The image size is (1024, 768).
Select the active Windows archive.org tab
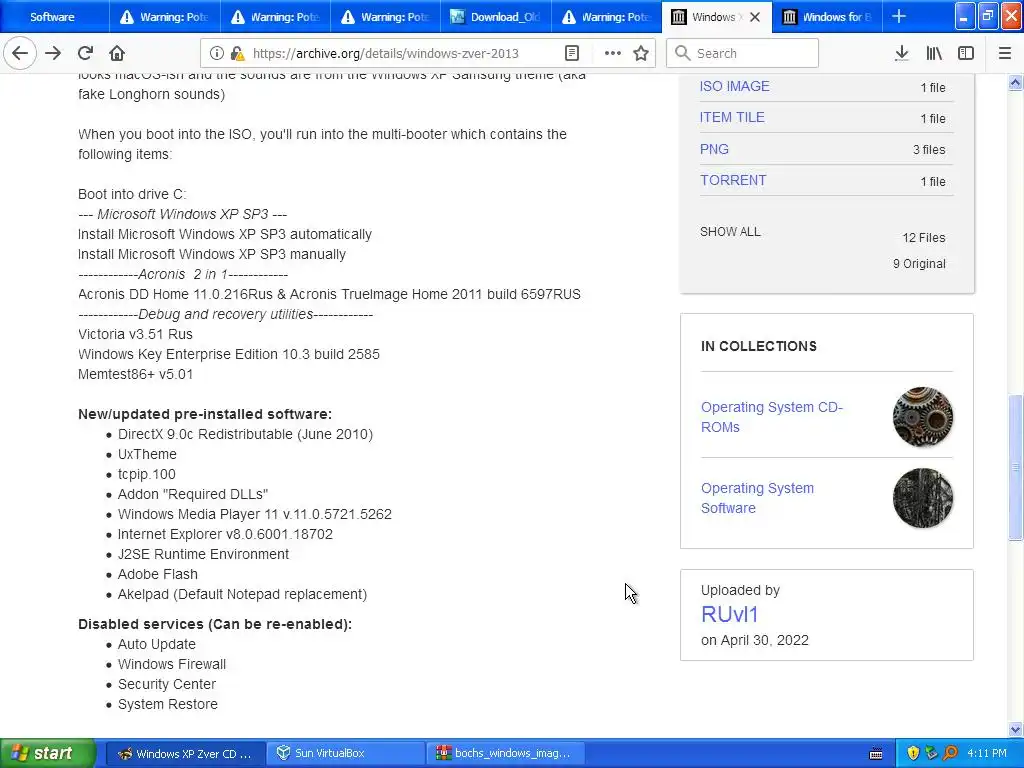click(x=716, y=17)
